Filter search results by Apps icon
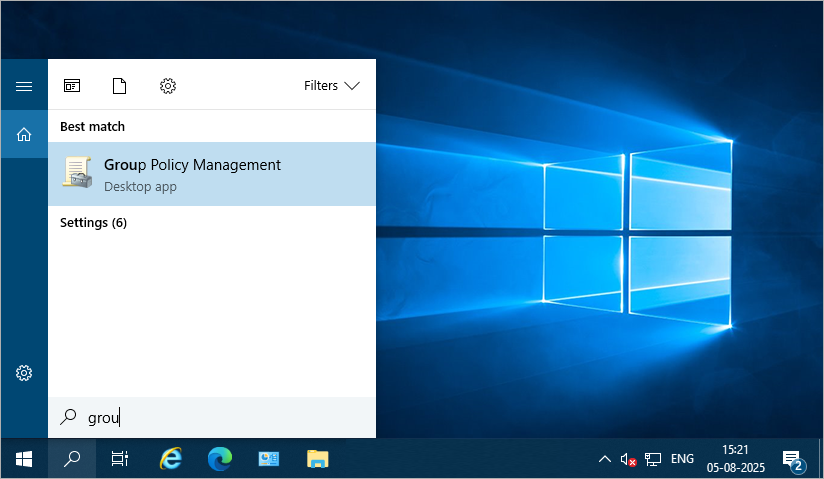Screen dimensions: 824x479 coord(72,86)
